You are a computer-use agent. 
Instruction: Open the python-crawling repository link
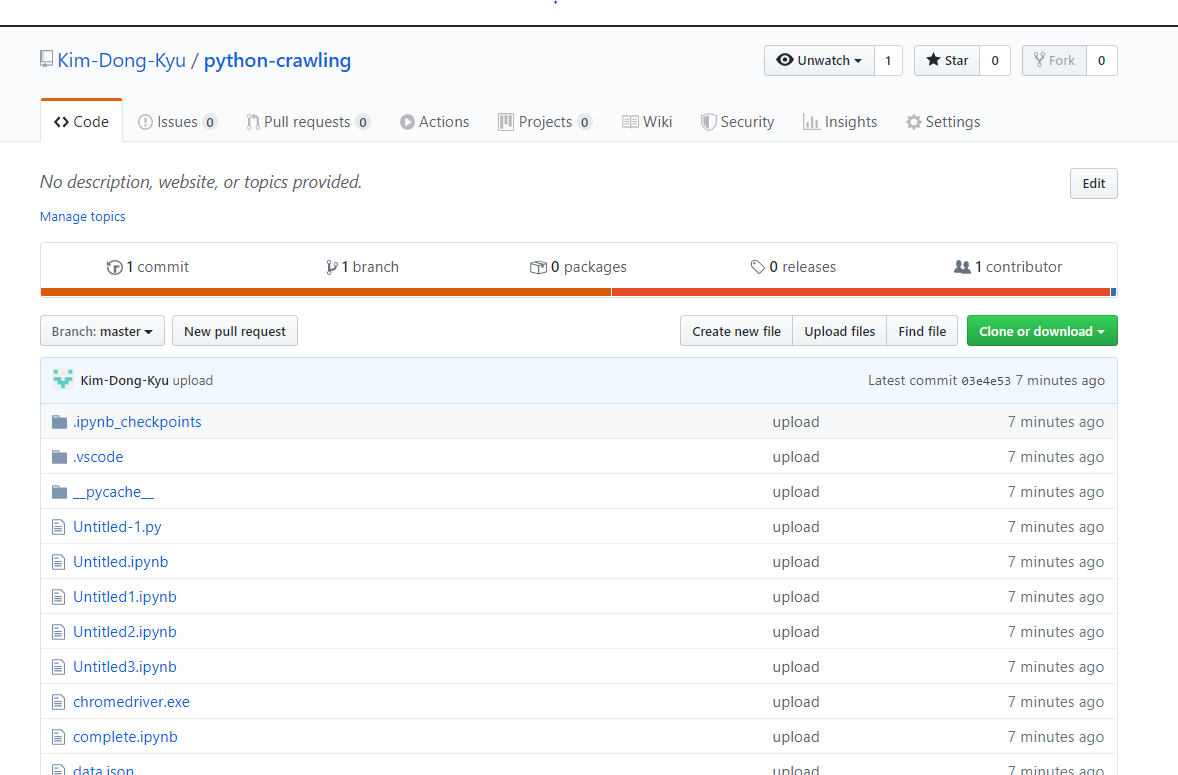(x=277, y=61)
